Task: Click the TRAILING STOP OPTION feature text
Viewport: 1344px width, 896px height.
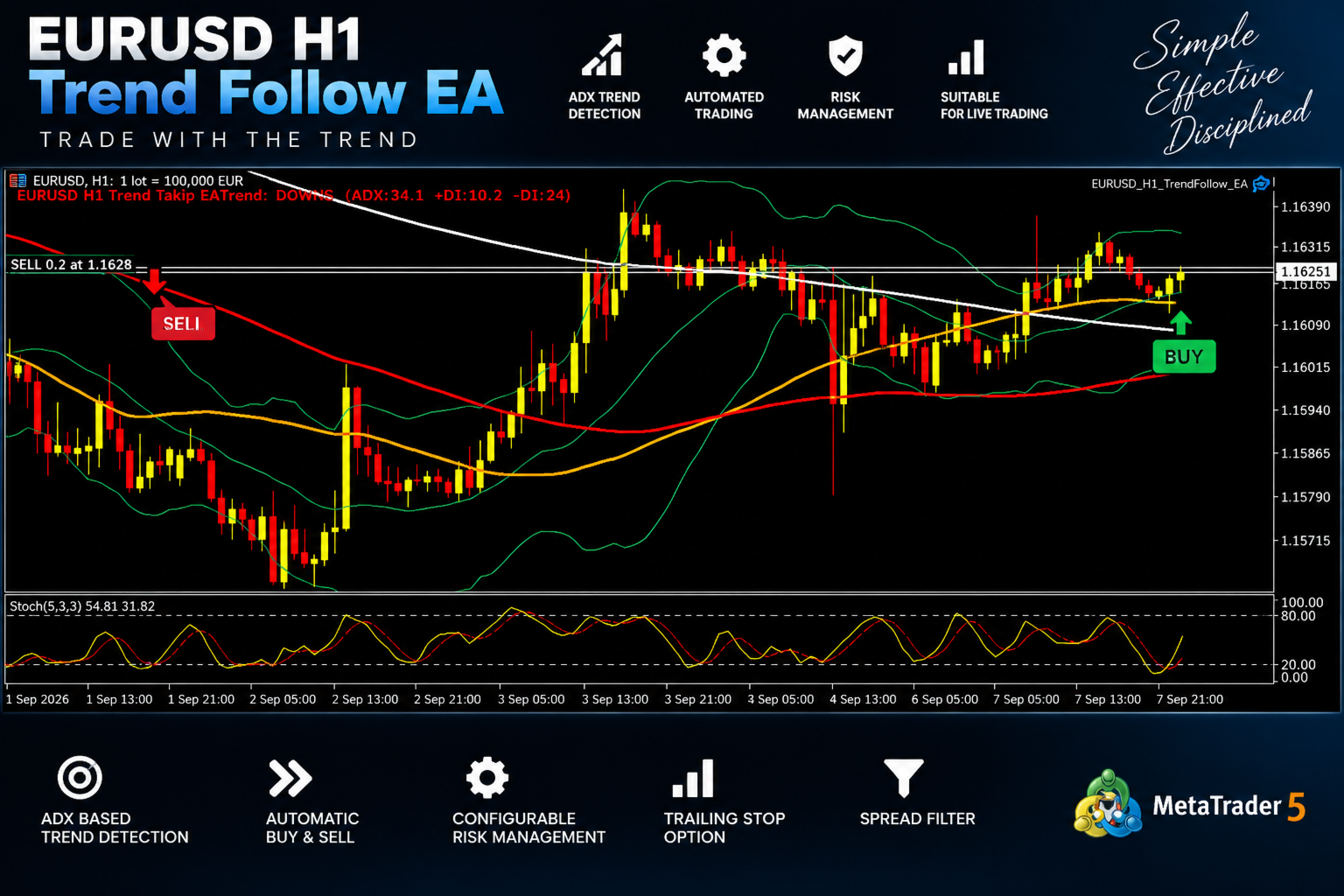Action: tap(724, 828)
